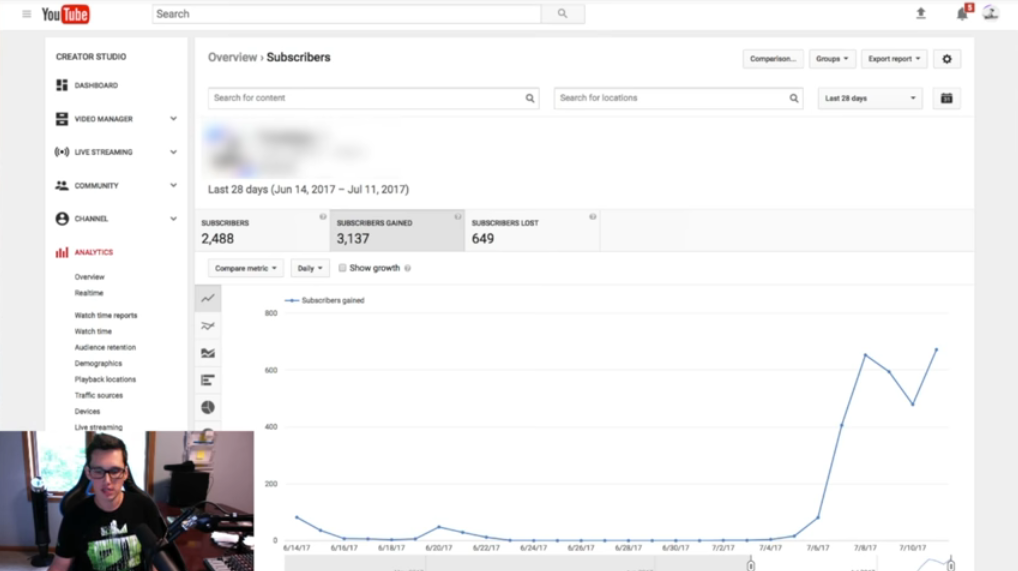Click the upload video arrow icon
Viewport: 1018px width, 571px height.
point(921,13)
